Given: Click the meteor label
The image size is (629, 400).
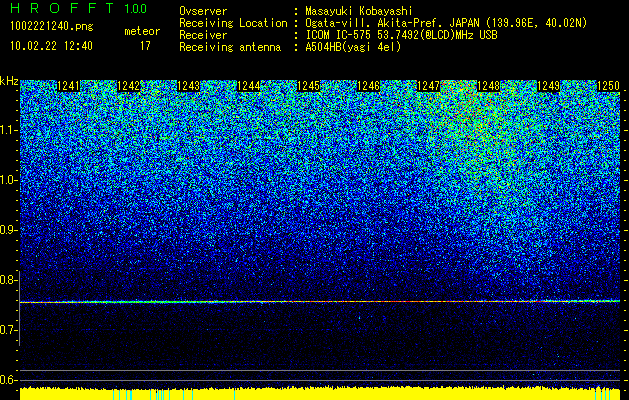Looking at the screenshot, I should (x=142, y=31).
